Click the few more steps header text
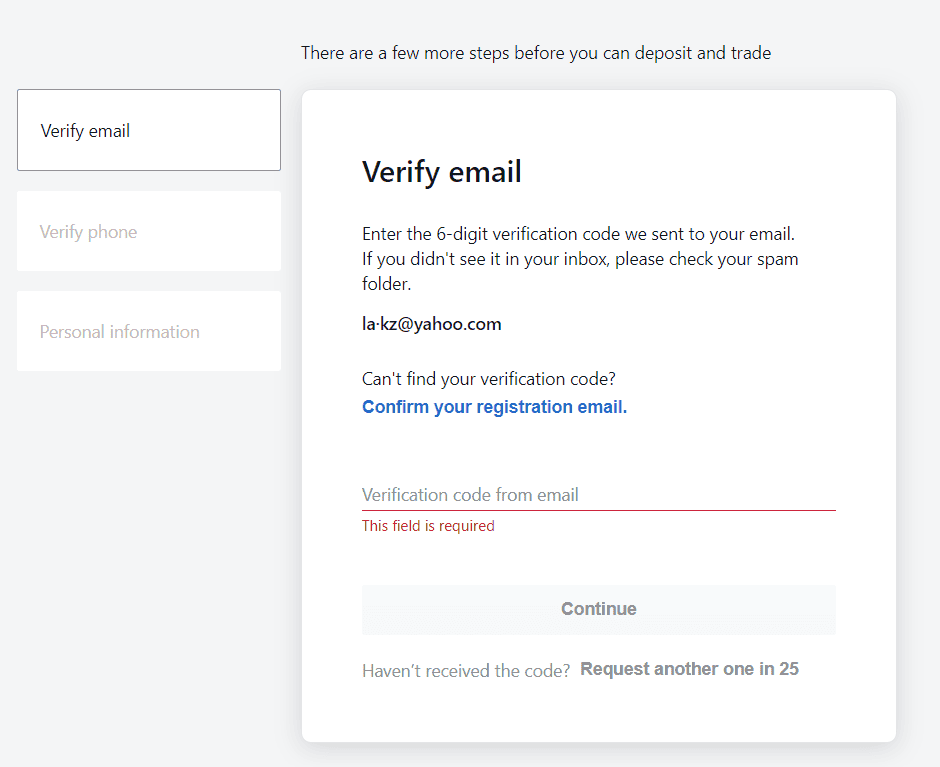 click(x=536, y=53)
